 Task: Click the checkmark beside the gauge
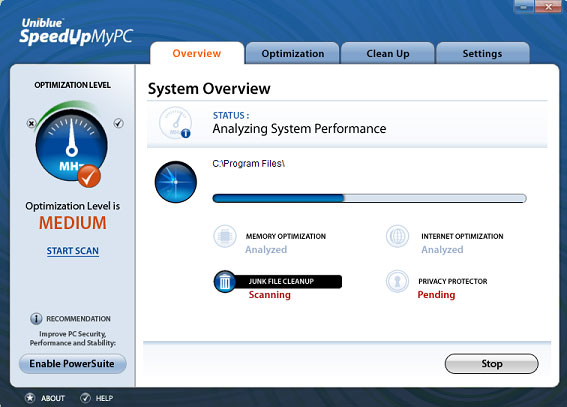[118, 123]
